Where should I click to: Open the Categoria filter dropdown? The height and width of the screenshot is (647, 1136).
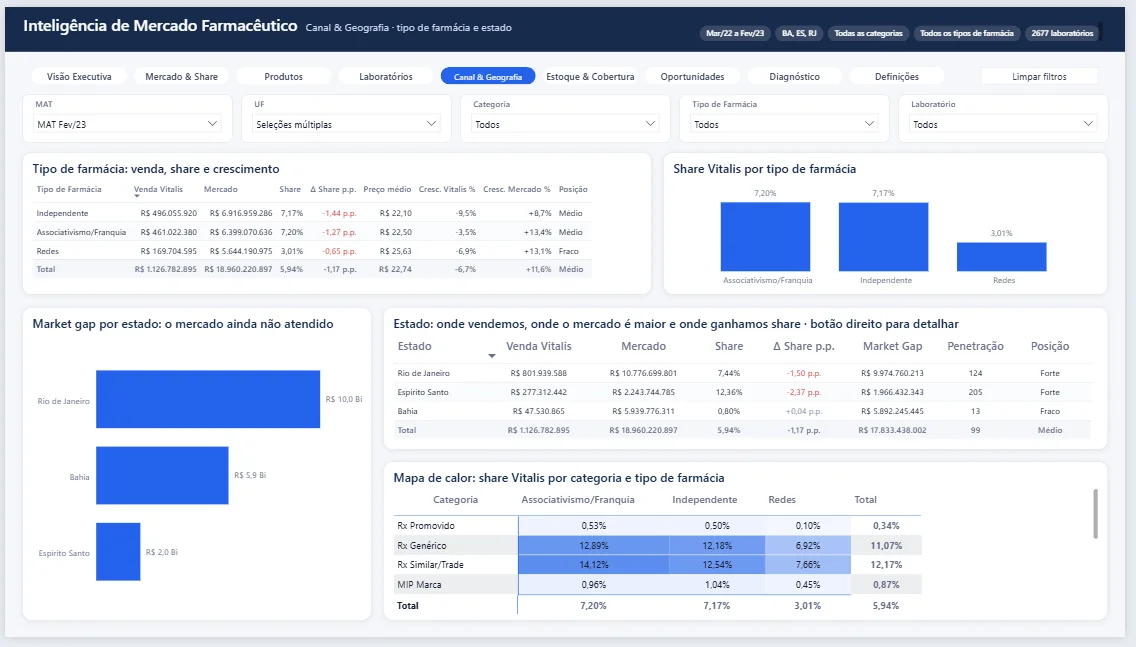click(565, 124)
